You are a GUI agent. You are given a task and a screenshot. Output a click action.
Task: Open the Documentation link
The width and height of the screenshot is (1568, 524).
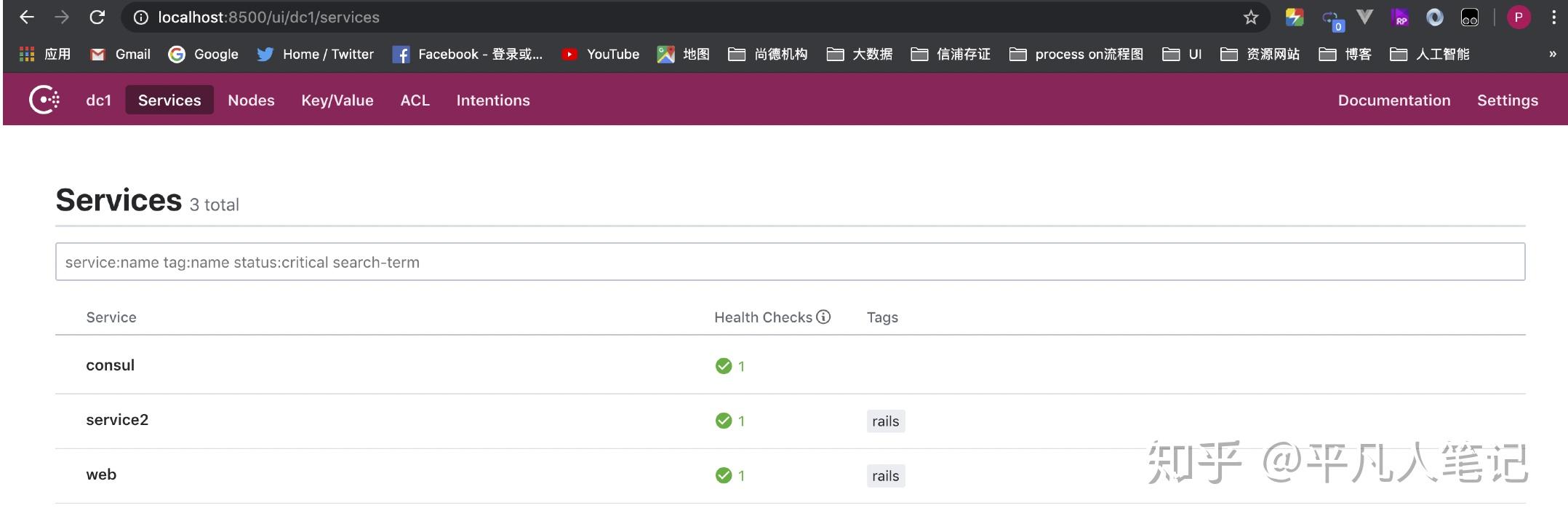pos(1393,100)
